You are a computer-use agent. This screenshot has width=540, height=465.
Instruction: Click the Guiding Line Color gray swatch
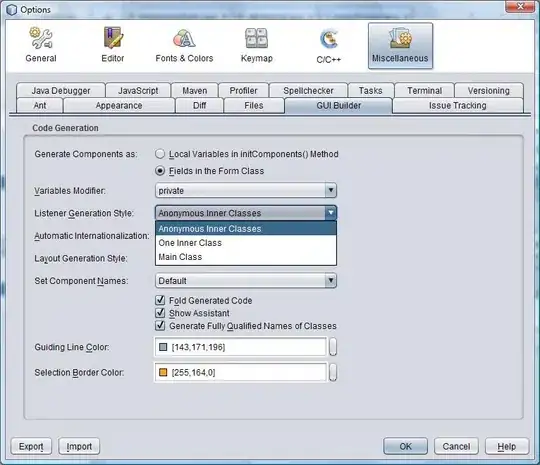(x=163, y=347)
